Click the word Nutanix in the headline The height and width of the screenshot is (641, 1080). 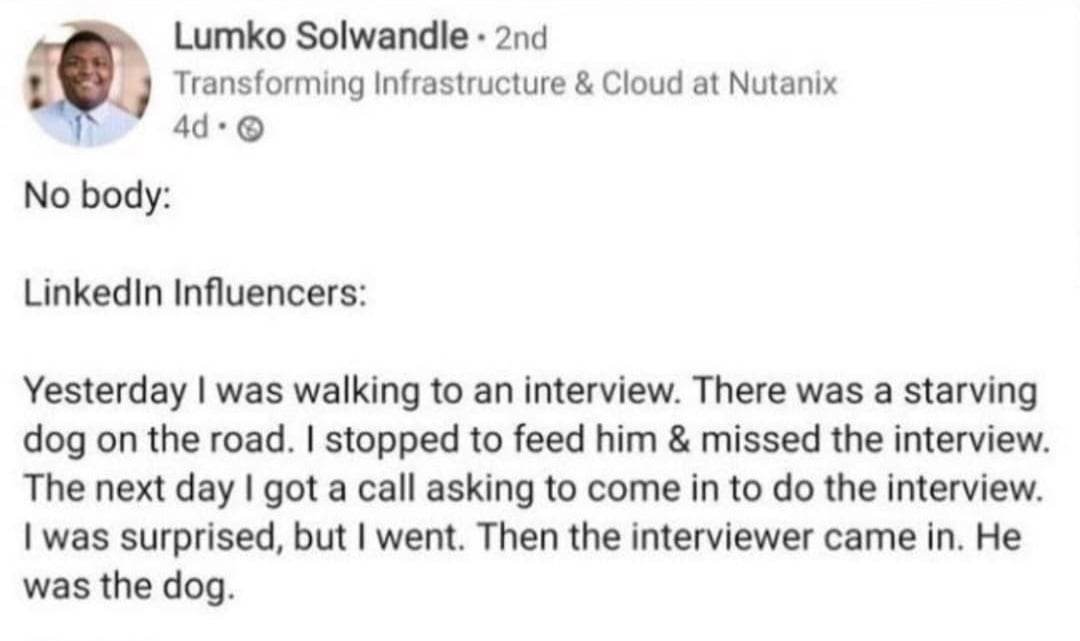click(784, 84)
